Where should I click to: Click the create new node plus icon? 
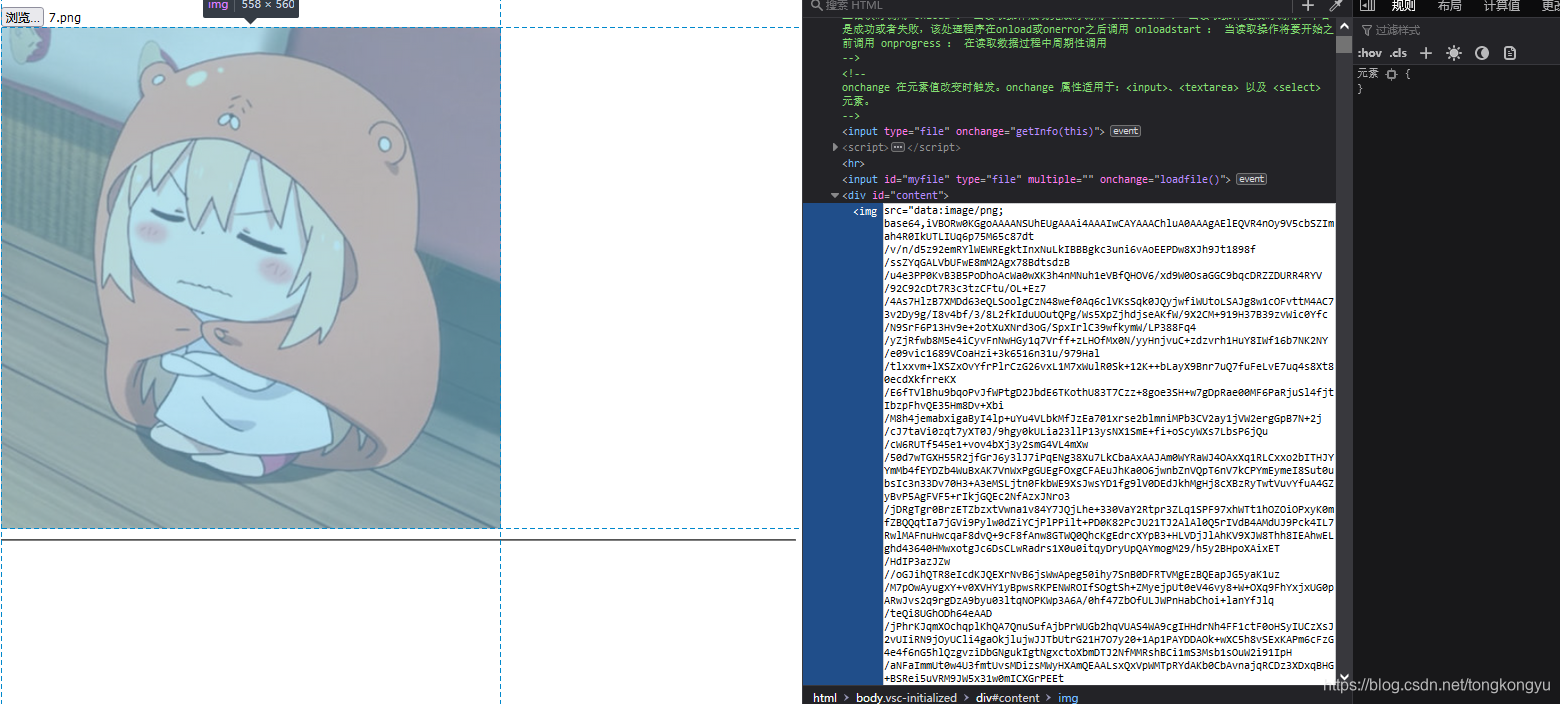[x=1308, y=6]
